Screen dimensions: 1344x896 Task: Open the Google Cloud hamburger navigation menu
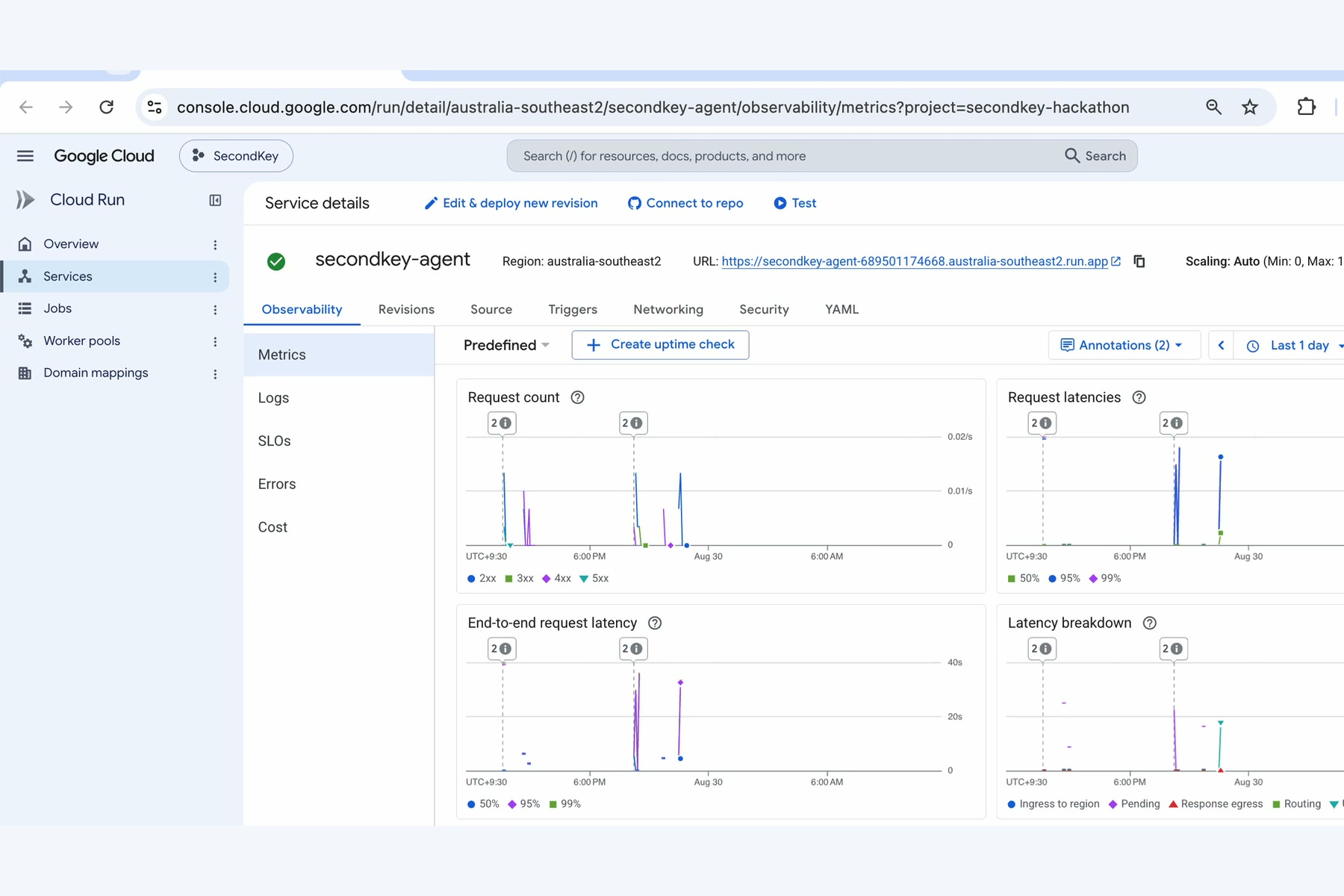(x=25, y=156)
